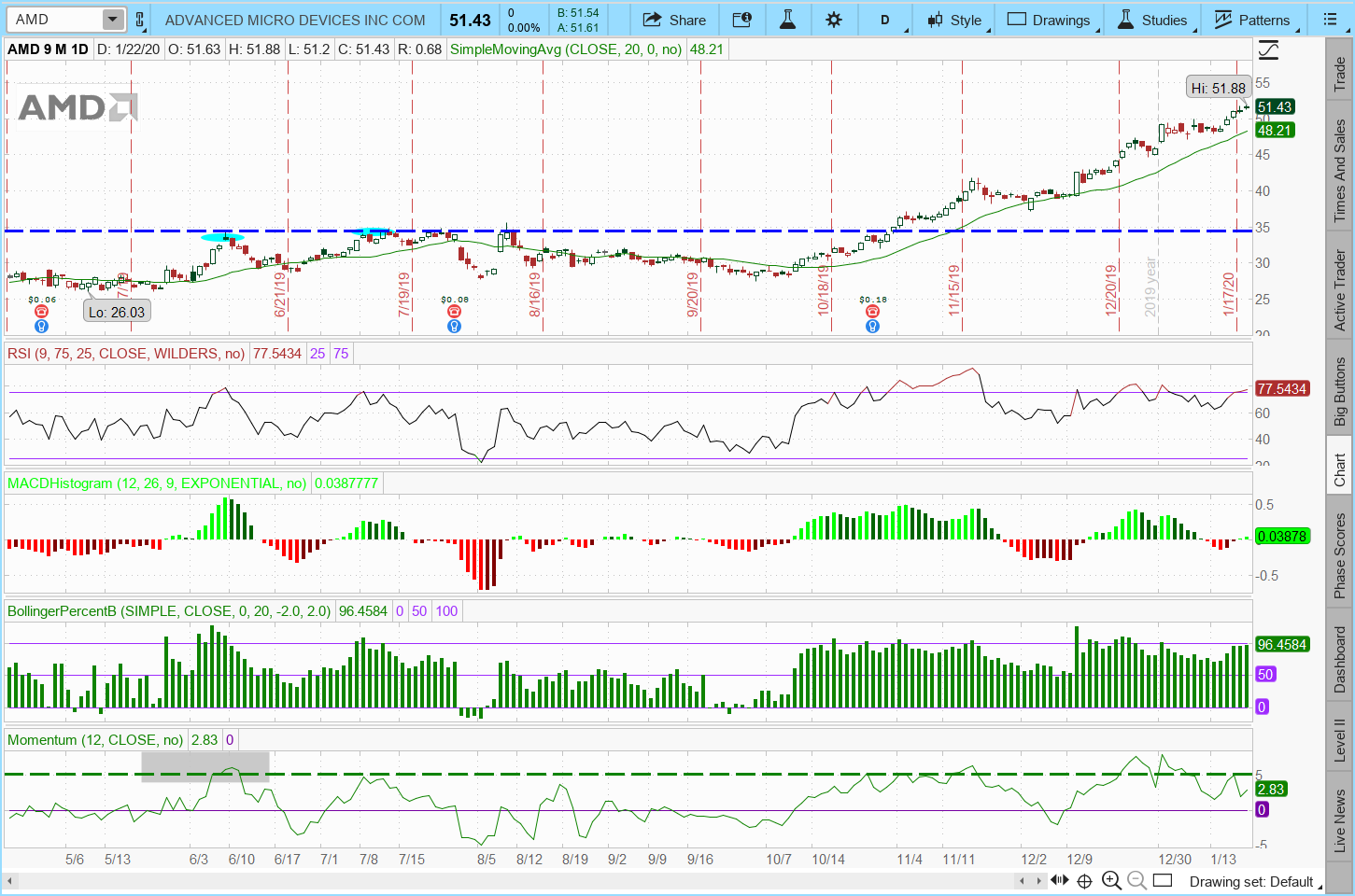Expand the AMD symbol dropdown arrow
1355x896 pixels.
click(112, 20)
